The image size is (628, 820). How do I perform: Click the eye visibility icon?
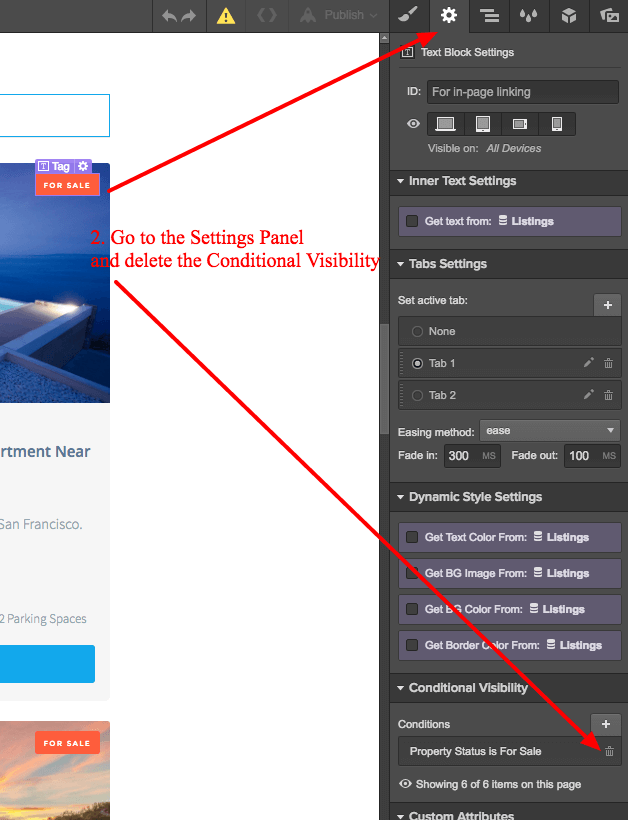(413, 124)
